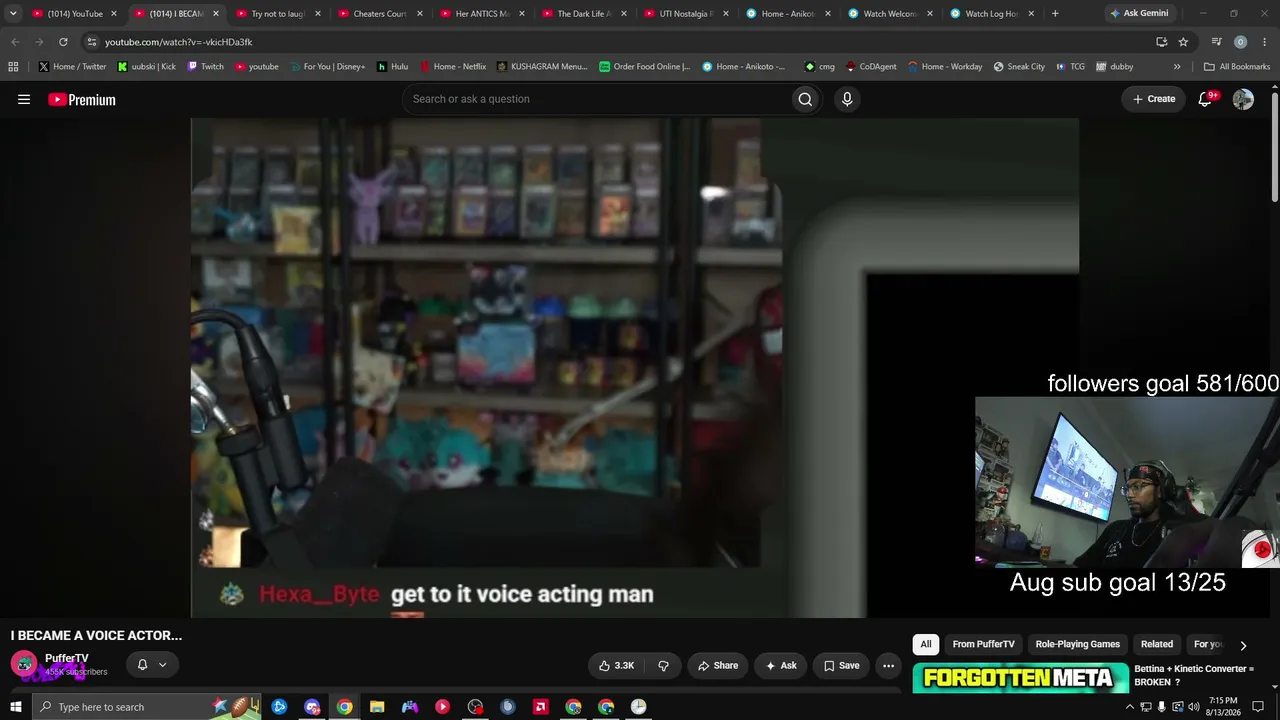The height and width of the screenshot is (720, 1280).
Task: Open the Sneak City bookmark
Action: (1019, 67)
